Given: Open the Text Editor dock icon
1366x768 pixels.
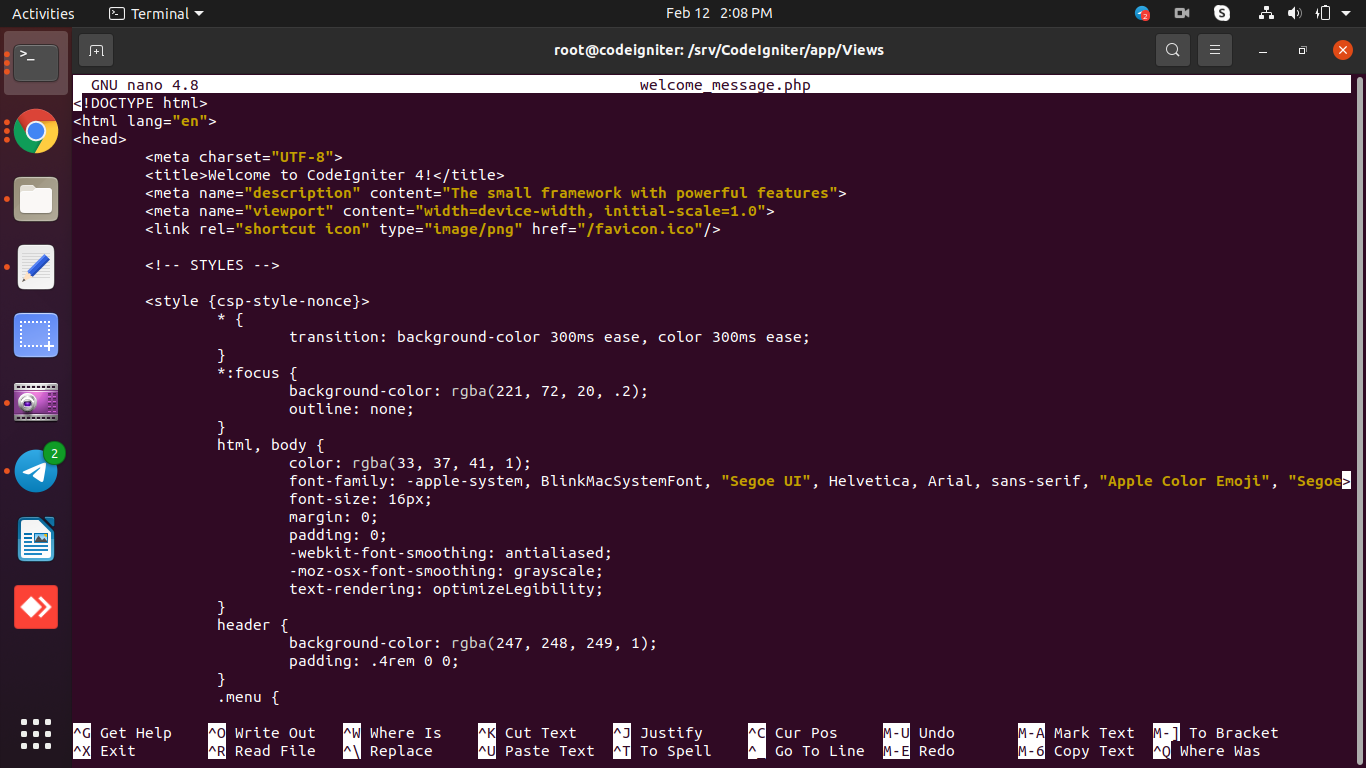Looking at the screenshot, I should pos(36,267).
